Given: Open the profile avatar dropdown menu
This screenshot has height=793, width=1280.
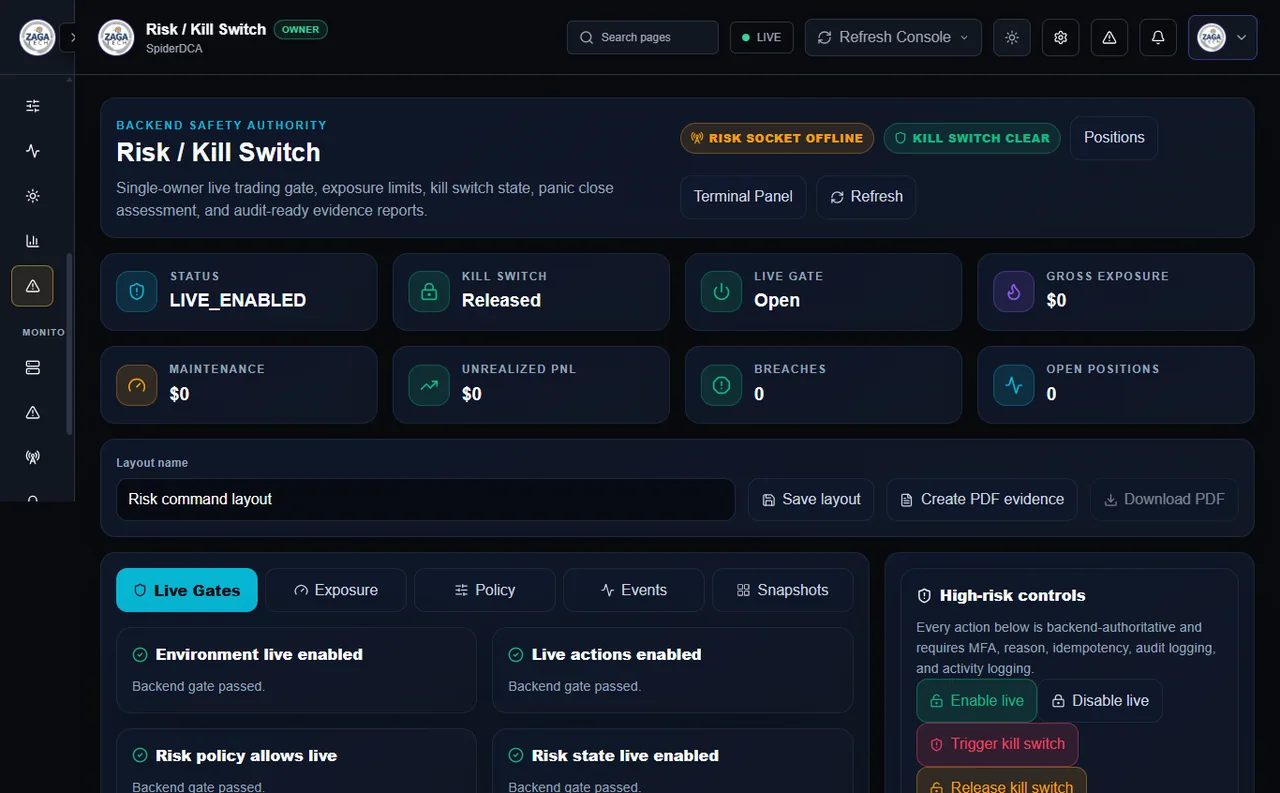Looking at the screenshot, I should pyautogui.click(x=1222, y=37).
